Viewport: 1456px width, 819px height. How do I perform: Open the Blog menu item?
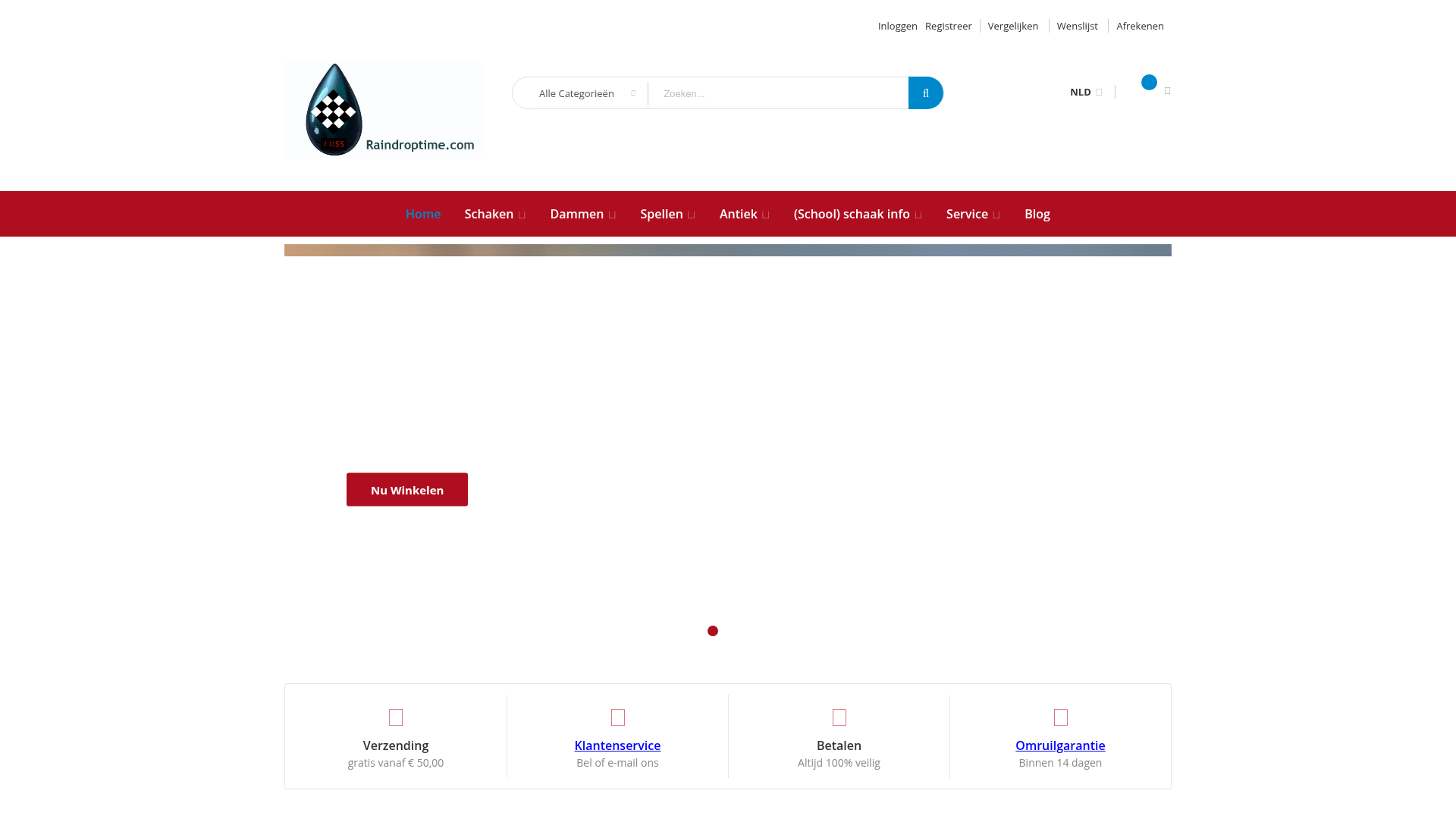click(1037, 214)
